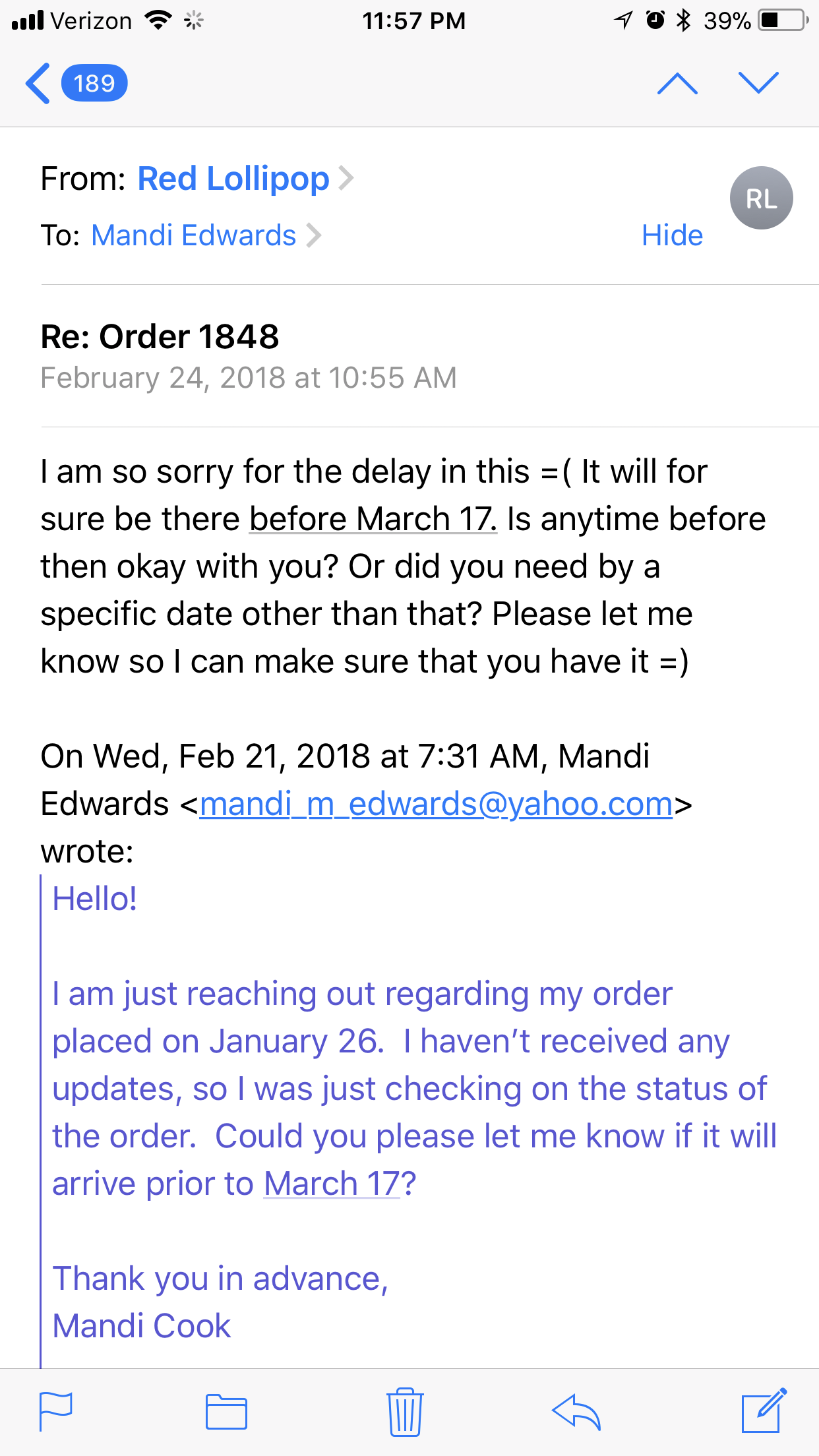
Task: Open the Mandi Edwards recipient details
Action: [194, 235]
